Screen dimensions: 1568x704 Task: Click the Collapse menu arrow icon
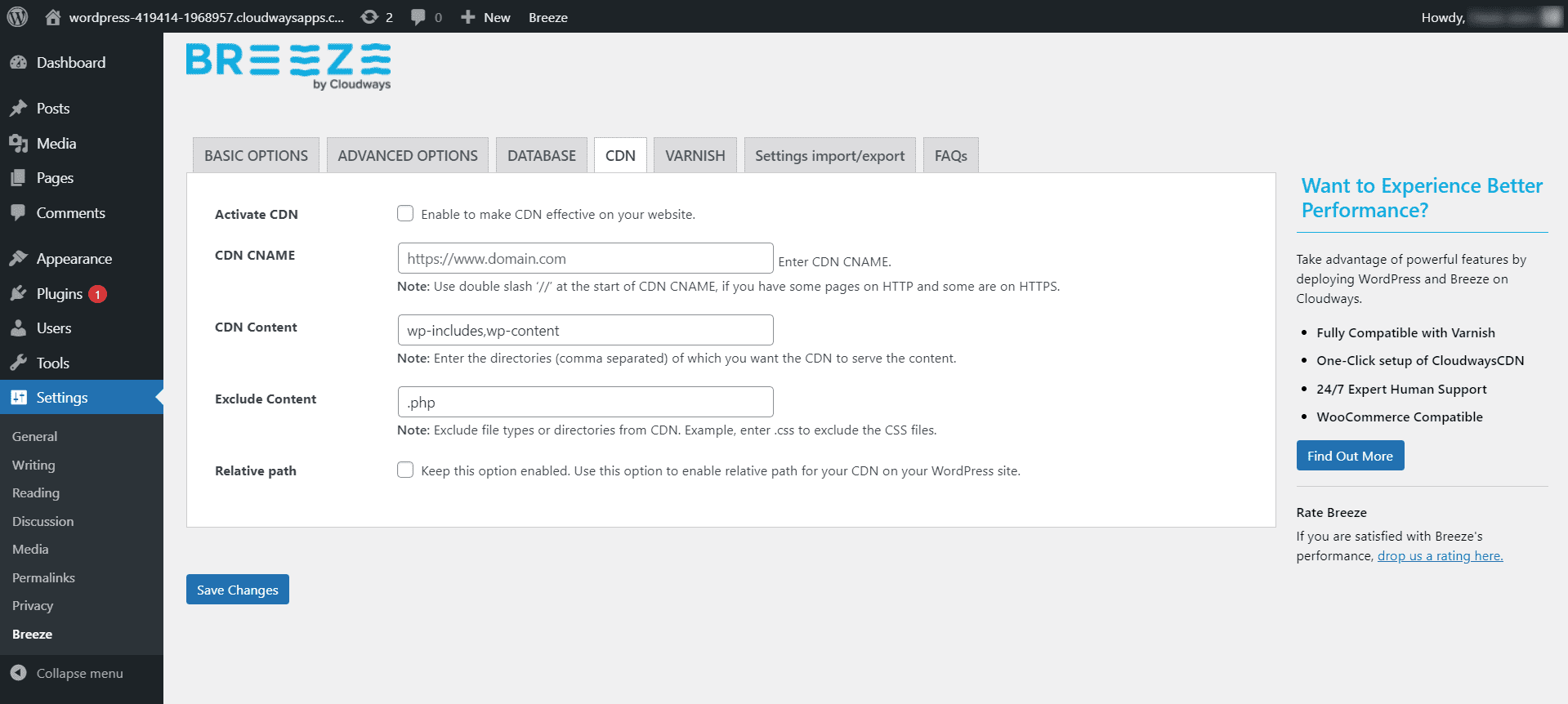coord(18,673)
